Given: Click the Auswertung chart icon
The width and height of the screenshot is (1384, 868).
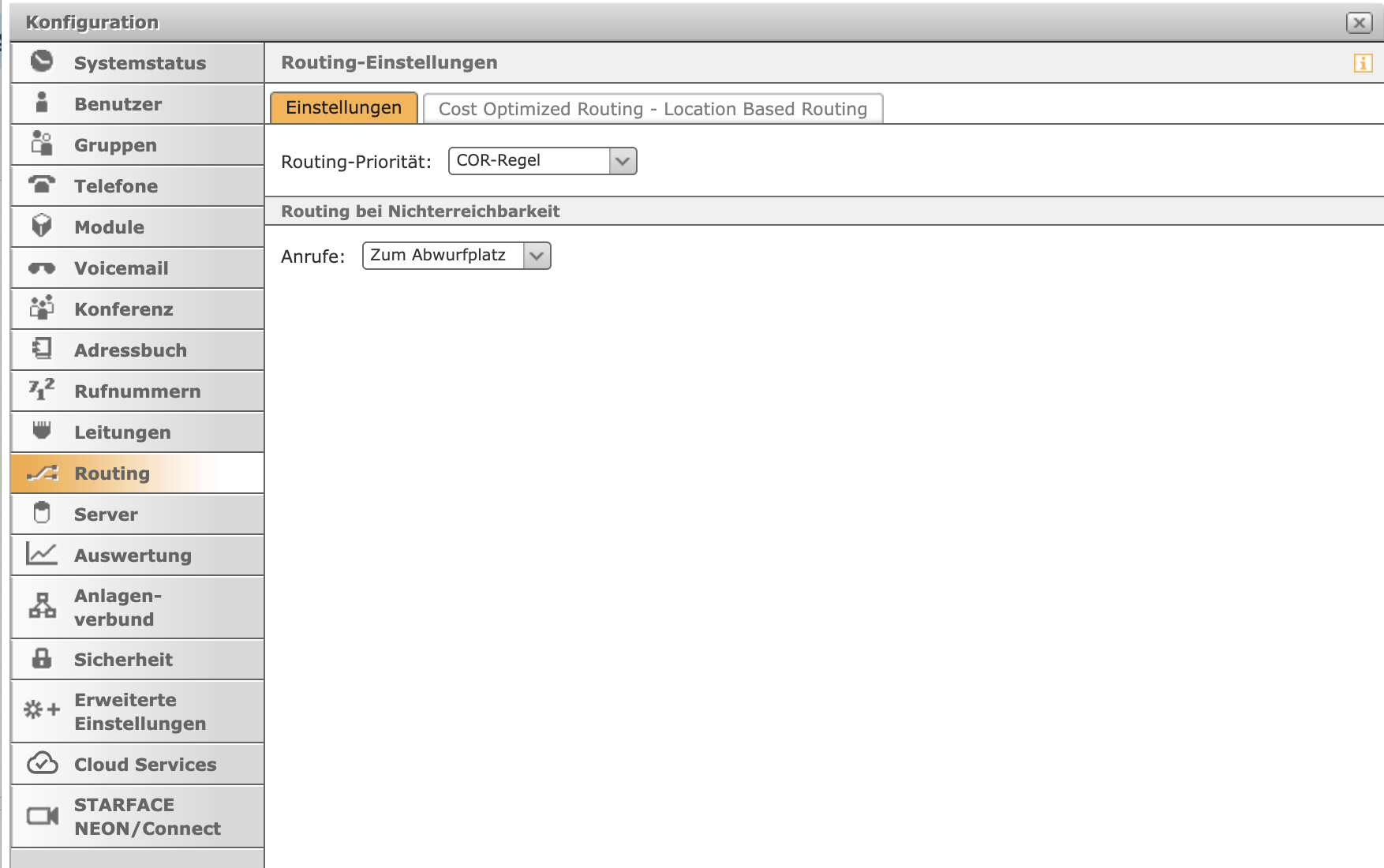Looking at the screenshot, I should pyautogui.click(x=42, y=553).
